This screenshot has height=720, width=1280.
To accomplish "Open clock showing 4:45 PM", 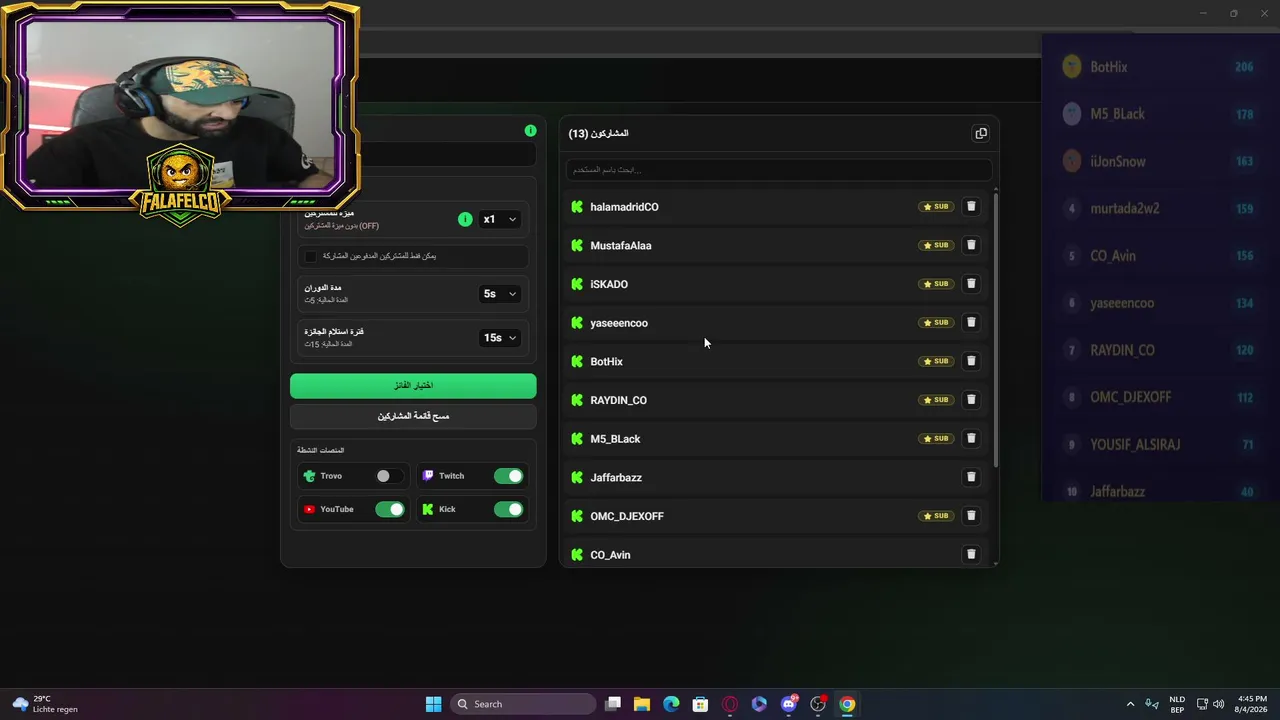I will pos(1252,704).
